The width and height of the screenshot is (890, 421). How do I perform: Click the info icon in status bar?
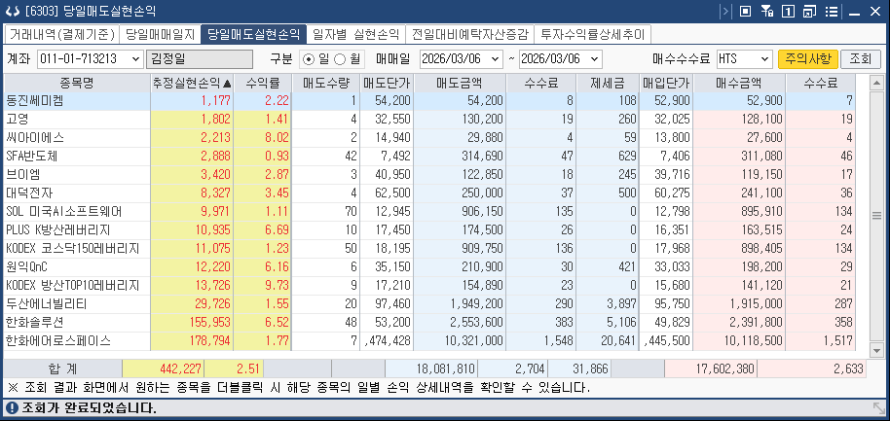12,407
